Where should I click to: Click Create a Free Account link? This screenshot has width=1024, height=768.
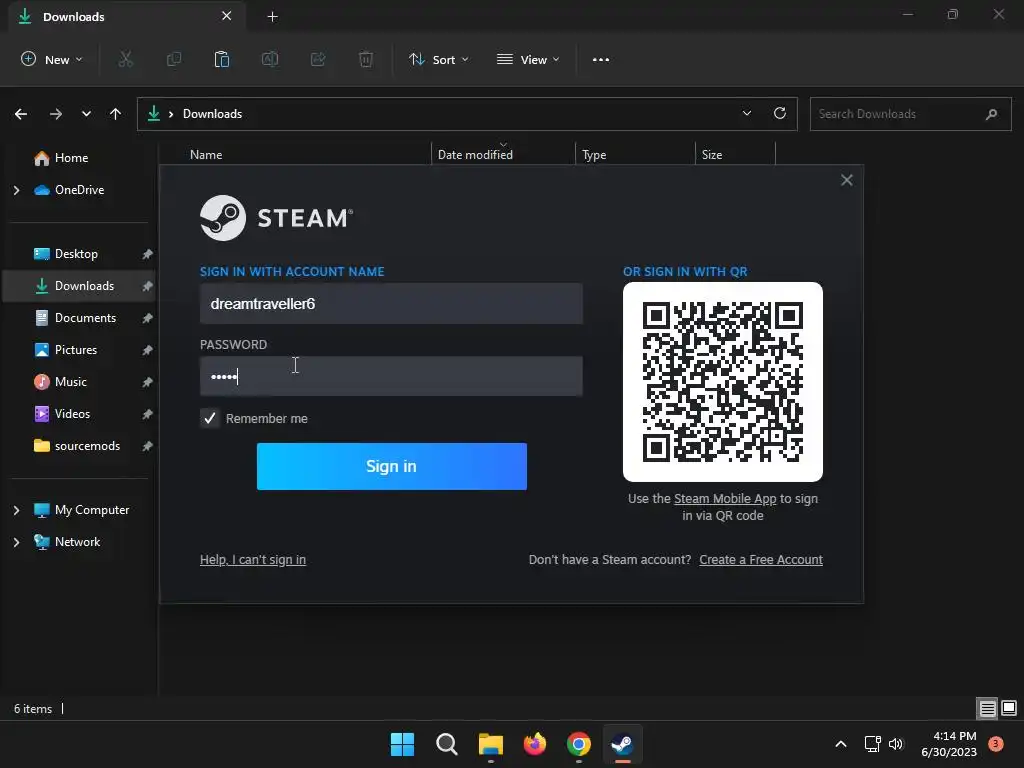761,560
